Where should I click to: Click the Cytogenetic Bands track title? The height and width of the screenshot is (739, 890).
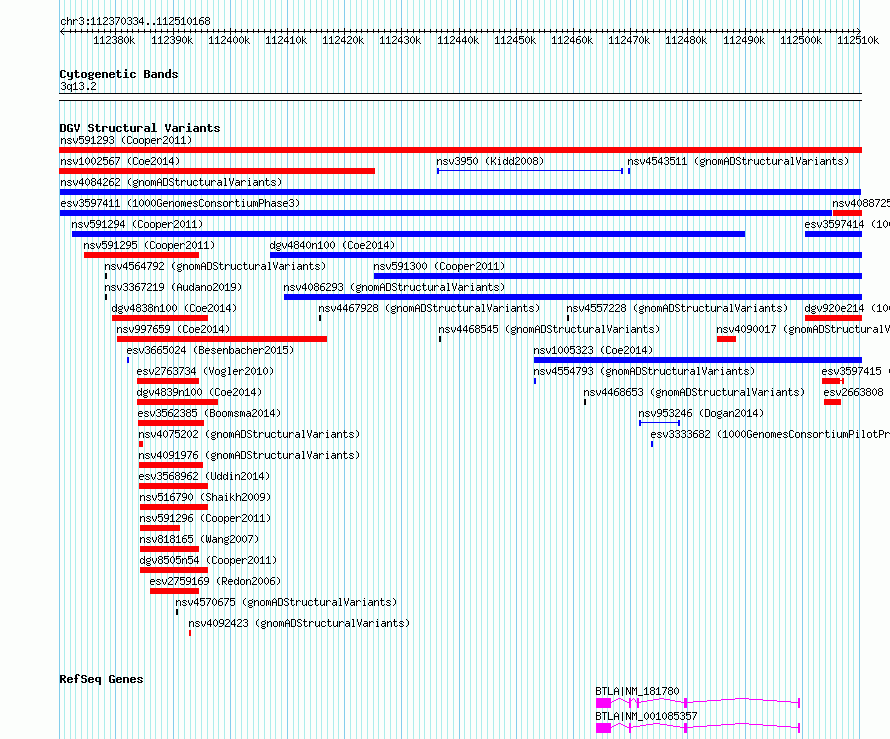tap(119, 74)
